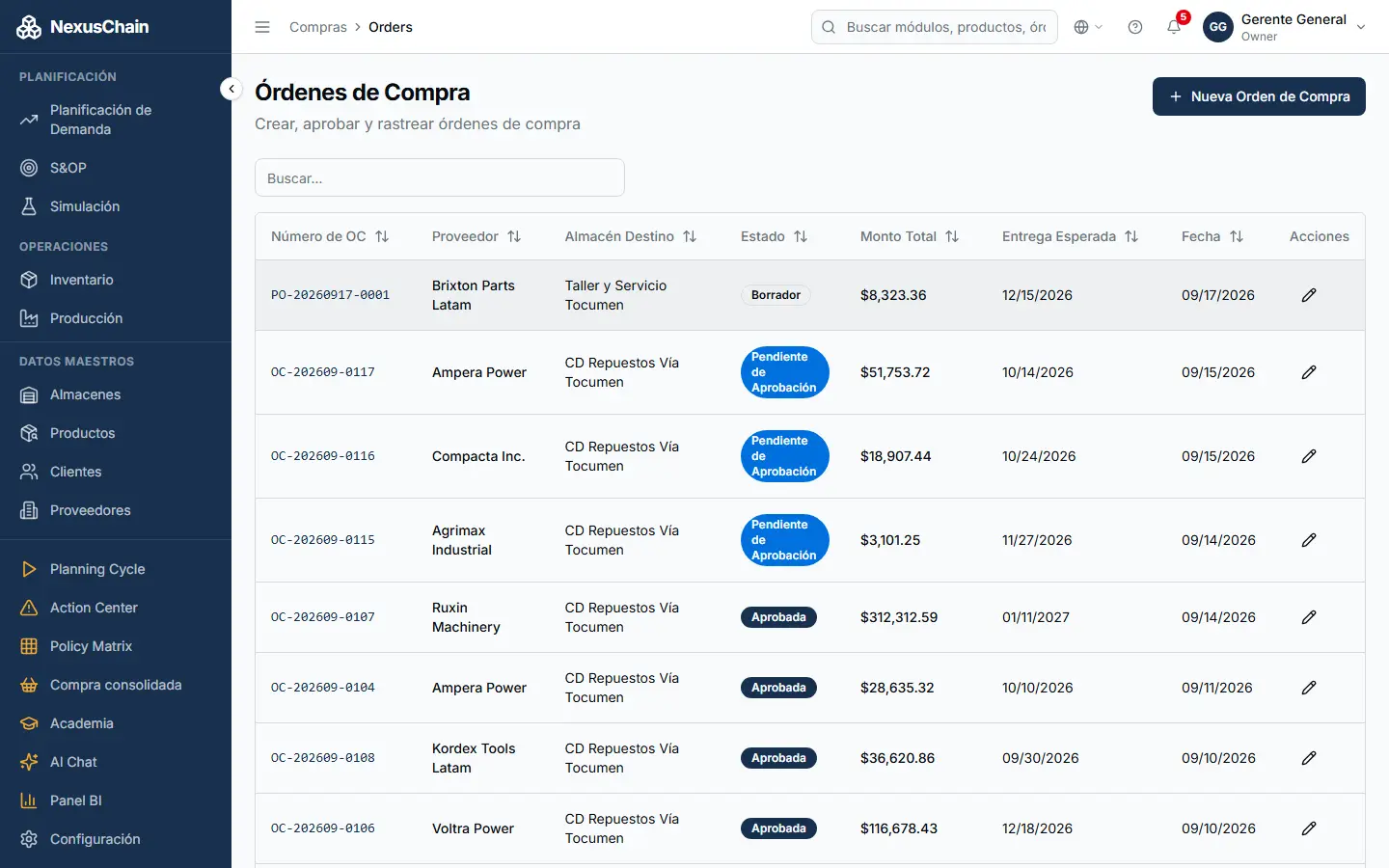This screenshot has width=1389, height=868.
Task: Click the Configuración gear icon
Action: coord(29,839)
